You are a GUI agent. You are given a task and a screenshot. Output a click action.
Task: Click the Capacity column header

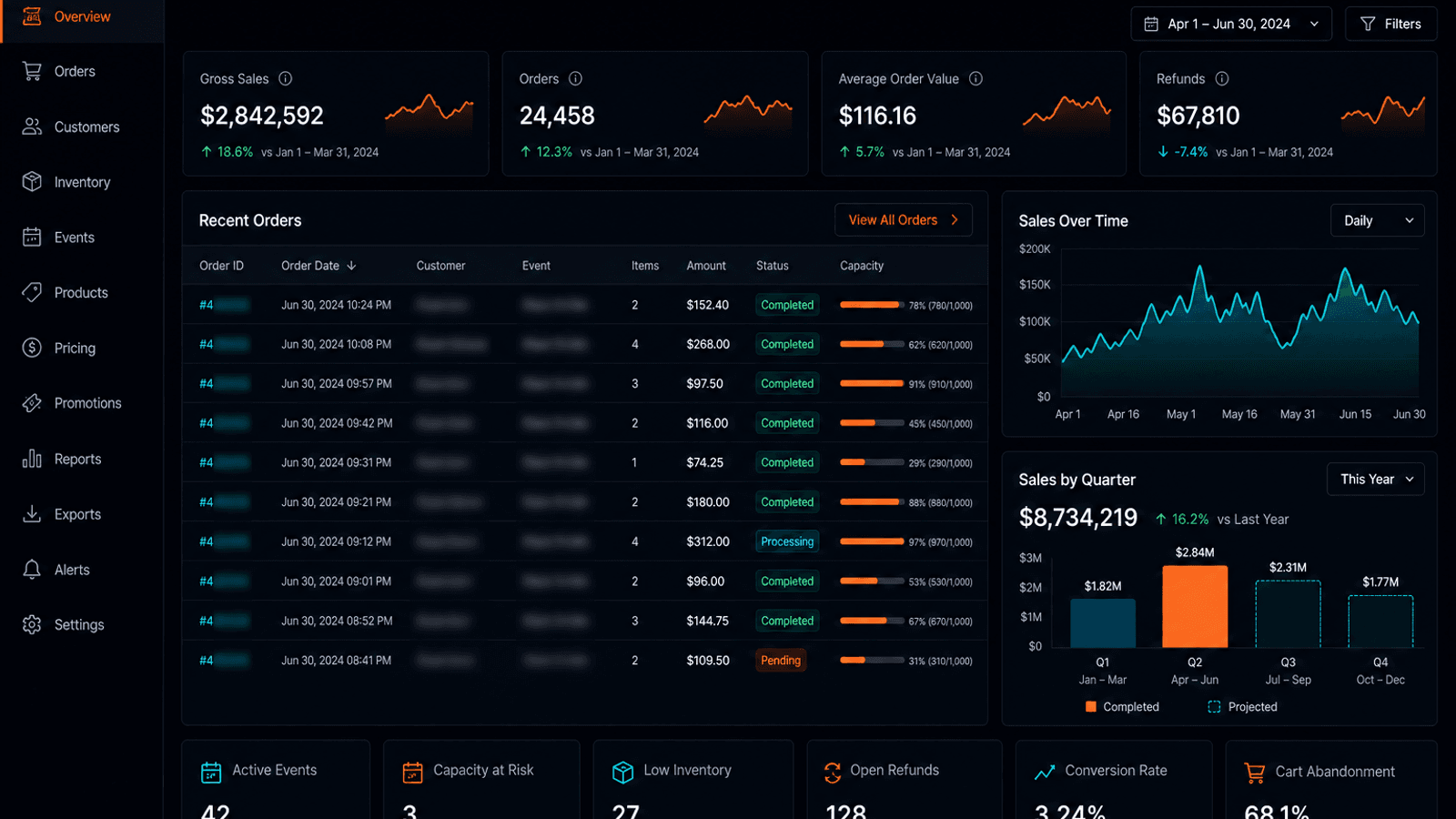(862, 266)
